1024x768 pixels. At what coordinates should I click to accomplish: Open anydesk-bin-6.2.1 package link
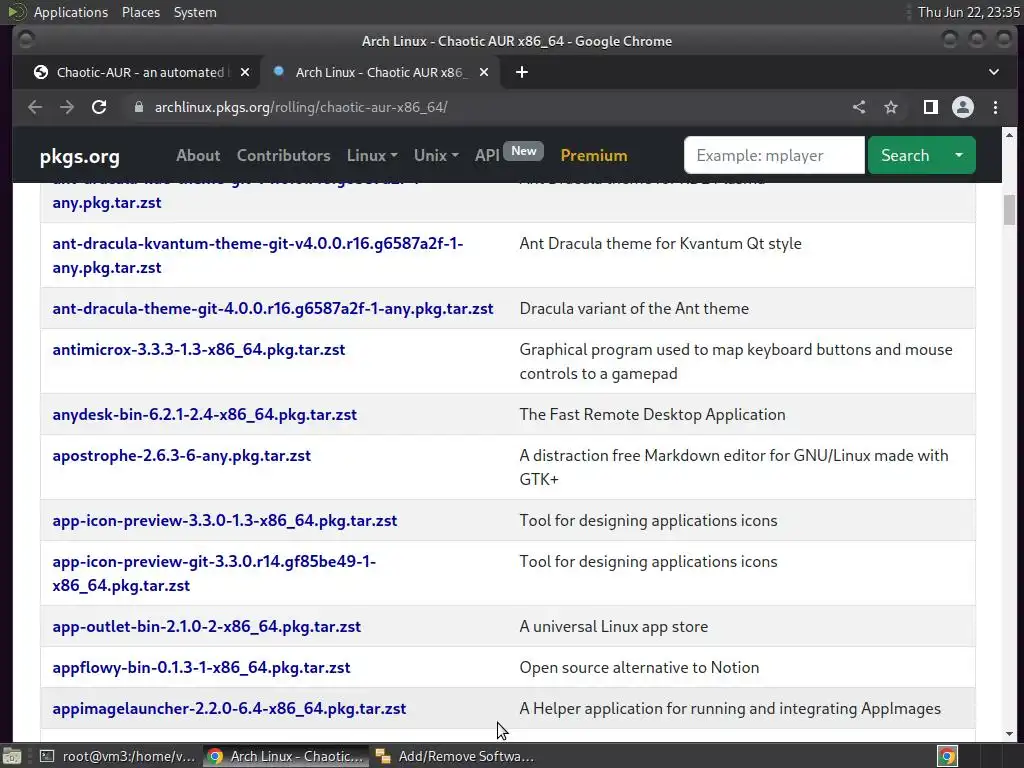tap(204, 415)
